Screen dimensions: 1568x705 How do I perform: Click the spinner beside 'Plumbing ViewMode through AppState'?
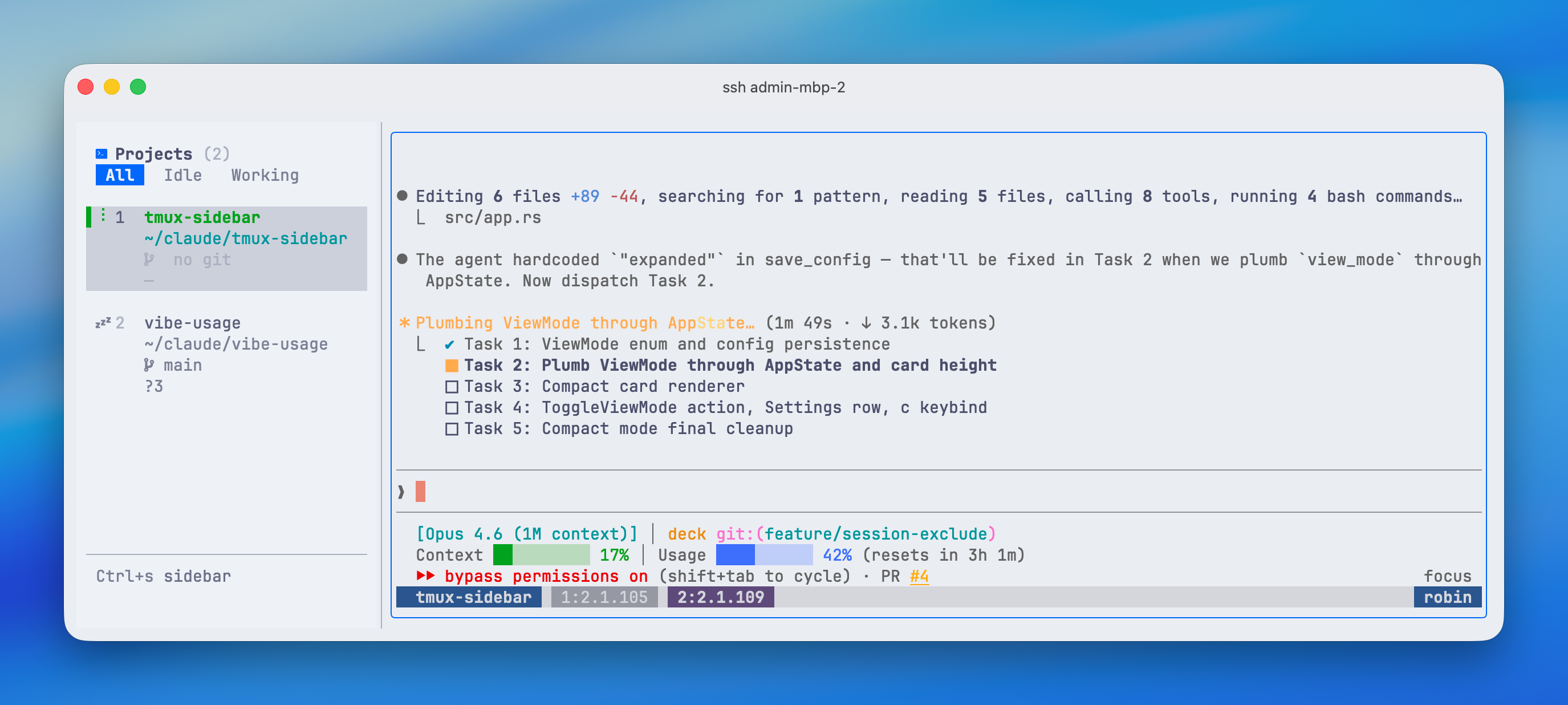point(404,323)
